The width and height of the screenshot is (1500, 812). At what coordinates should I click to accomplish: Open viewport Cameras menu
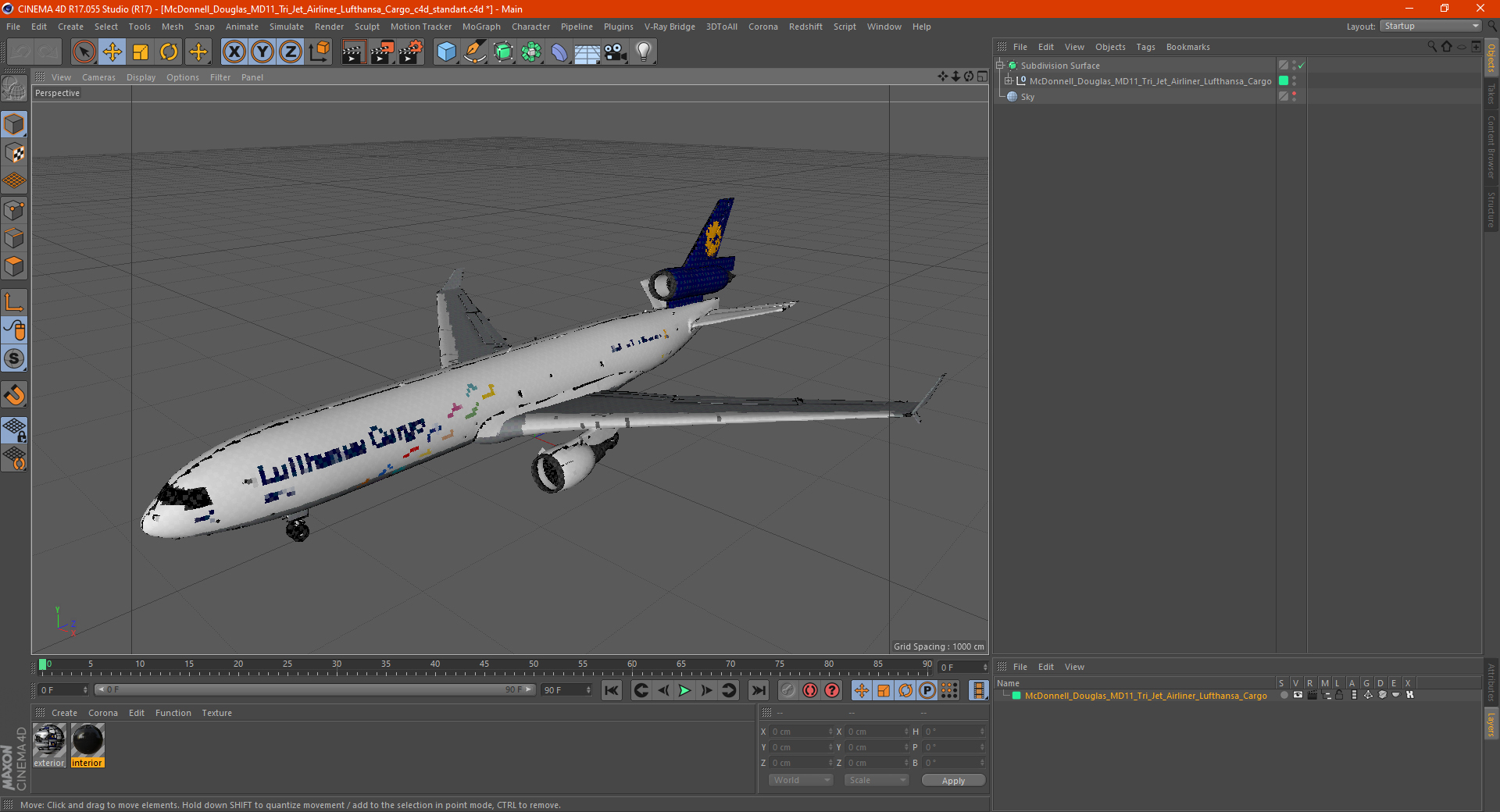point(98,77)
